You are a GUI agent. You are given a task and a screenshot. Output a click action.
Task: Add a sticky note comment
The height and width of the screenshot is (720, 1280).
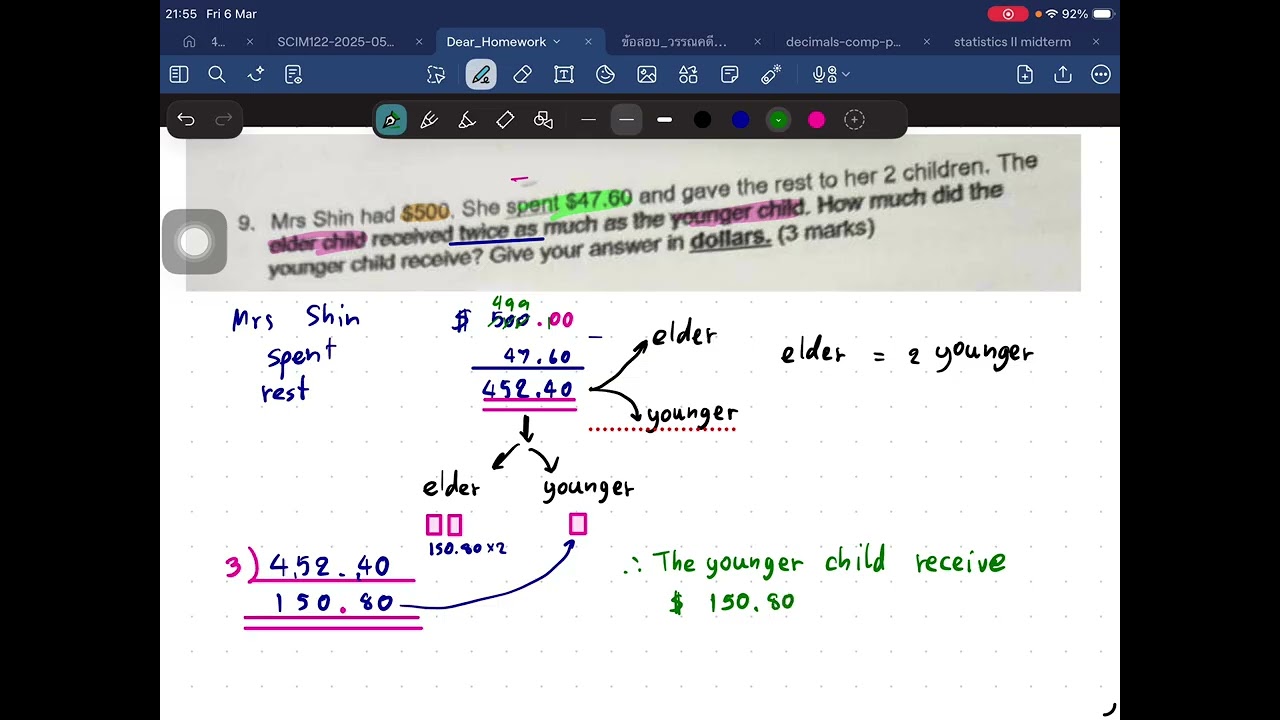(x=730, y=74)
